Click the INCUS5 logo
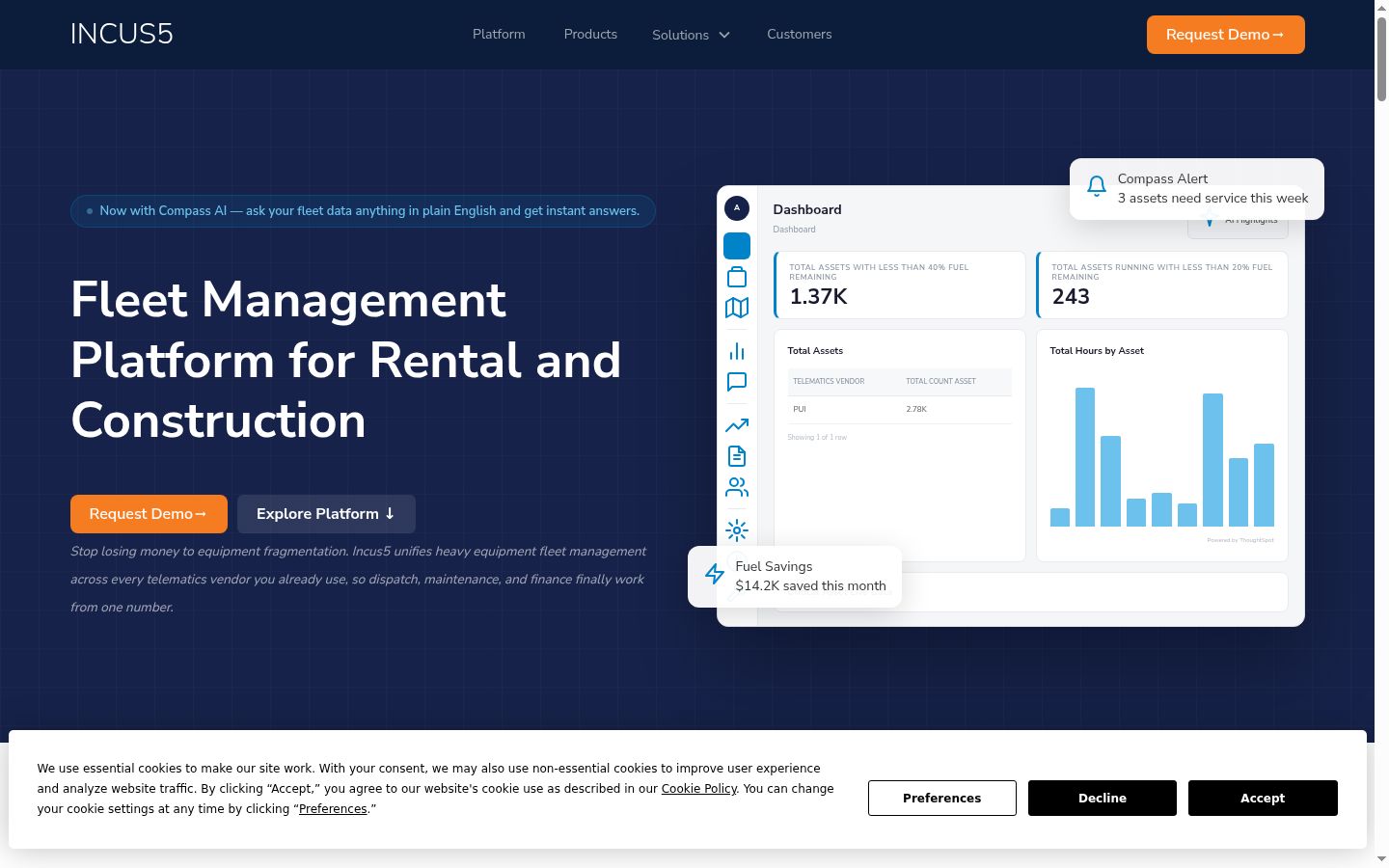Screen dimensions: 1389x868 (x=122, y=34)
